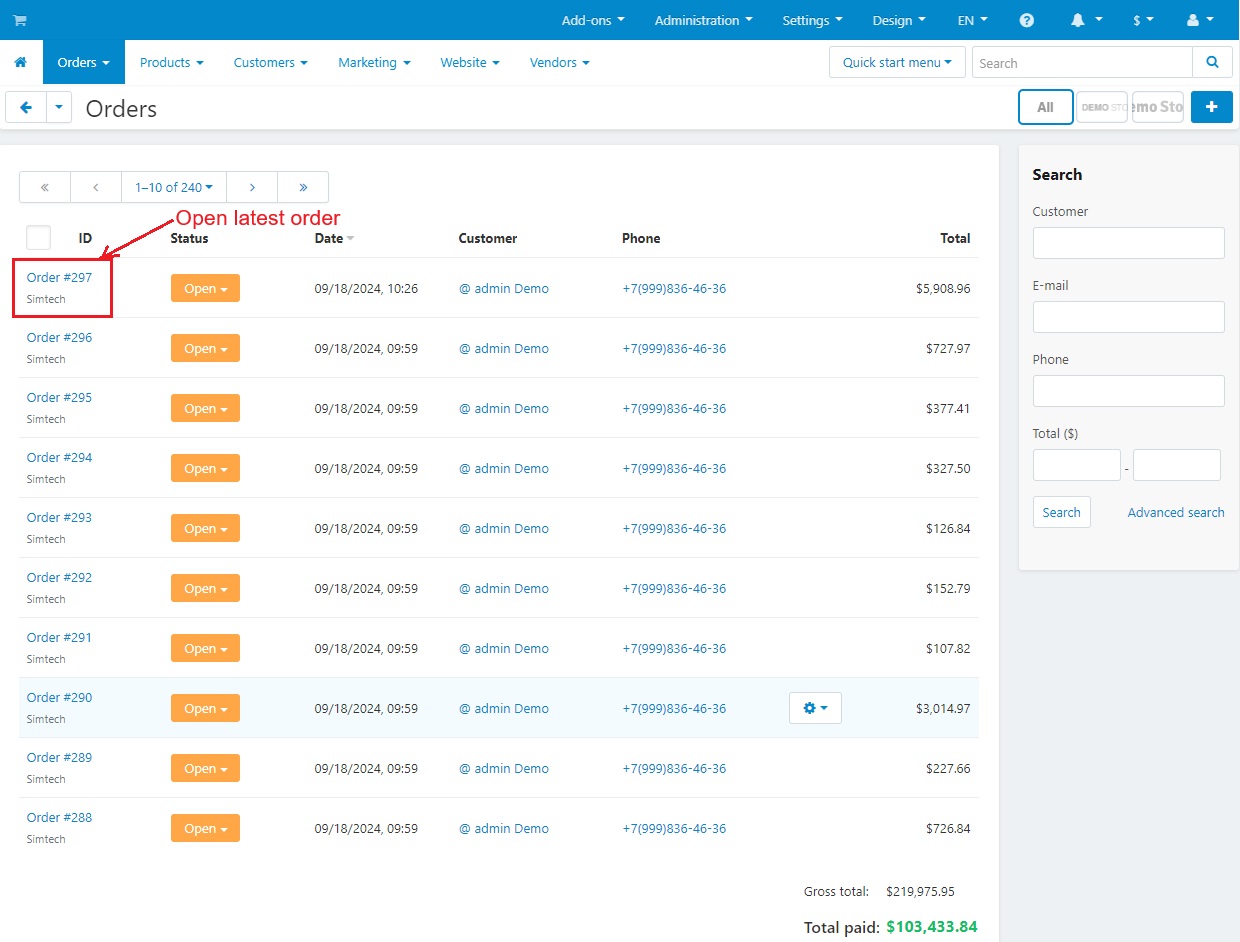Open the $ currency selector

coord(1143,20)
